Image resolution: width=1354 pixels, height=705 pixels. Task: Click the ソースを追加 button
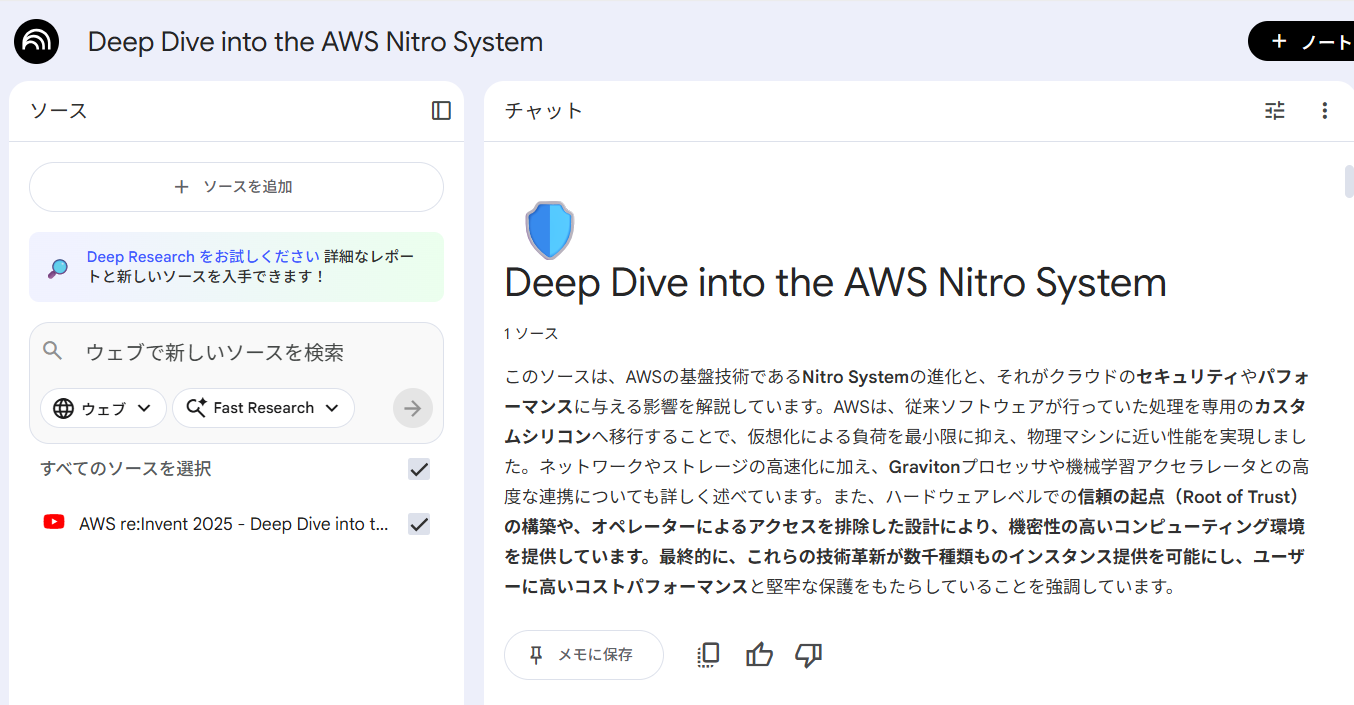(236, 187)
